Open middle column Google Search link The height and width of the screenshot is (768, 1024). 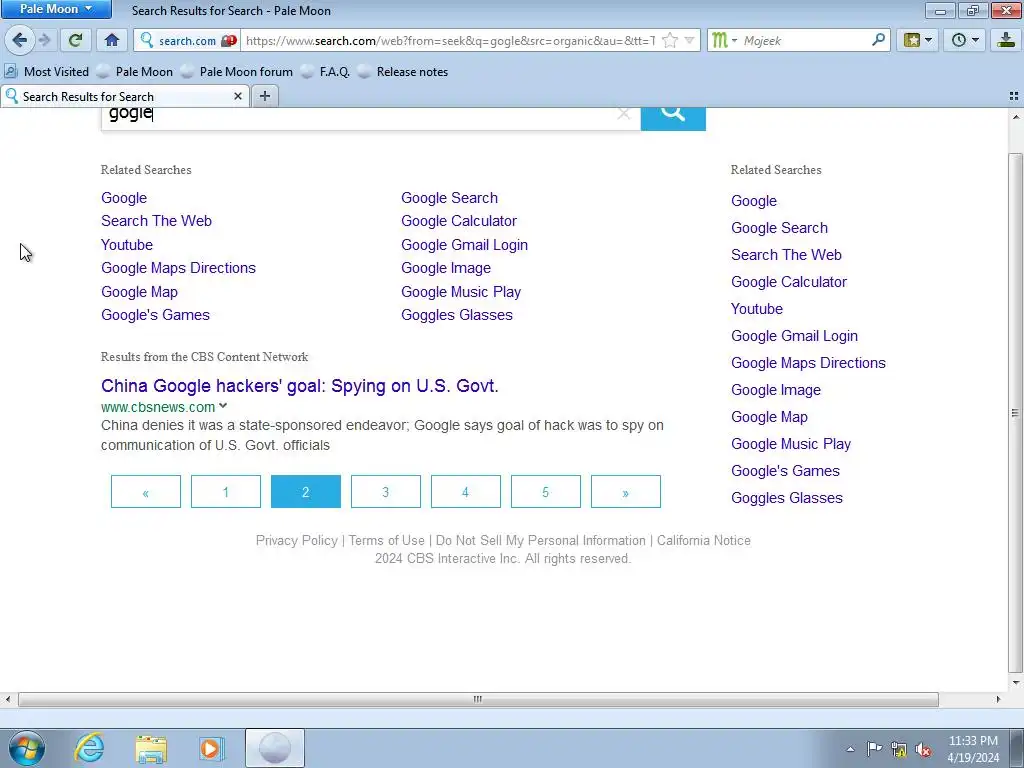[449, 198]
